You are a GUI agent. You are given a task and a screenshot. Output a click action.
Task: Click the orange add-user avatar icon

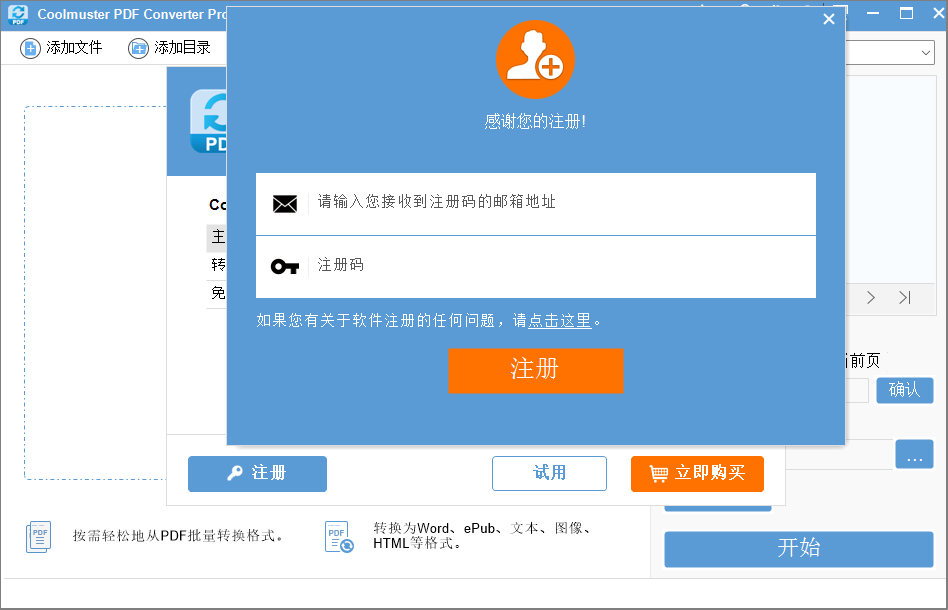click(535, 59)
